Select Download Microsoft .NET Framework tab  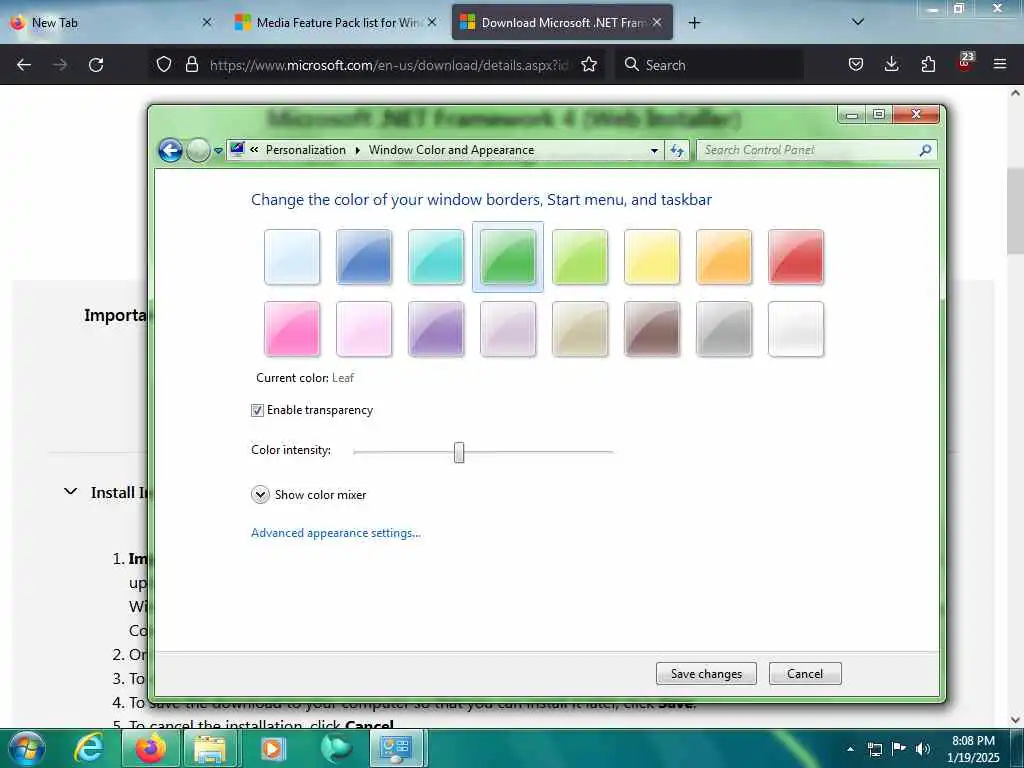(562, 22)
